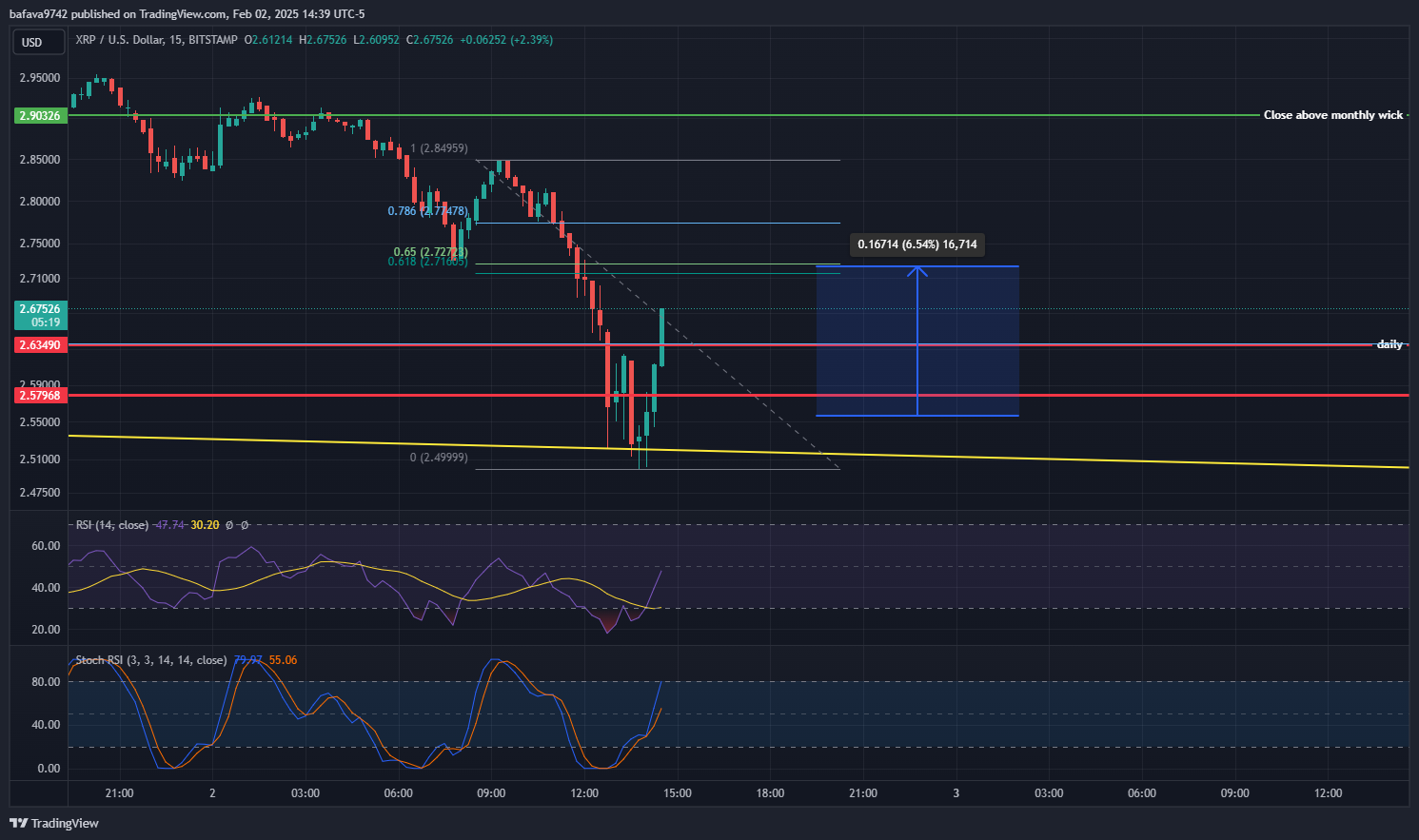Click the Fib 0.618 level label
This screenshot has height=840, width=1419.
(427, 262)
